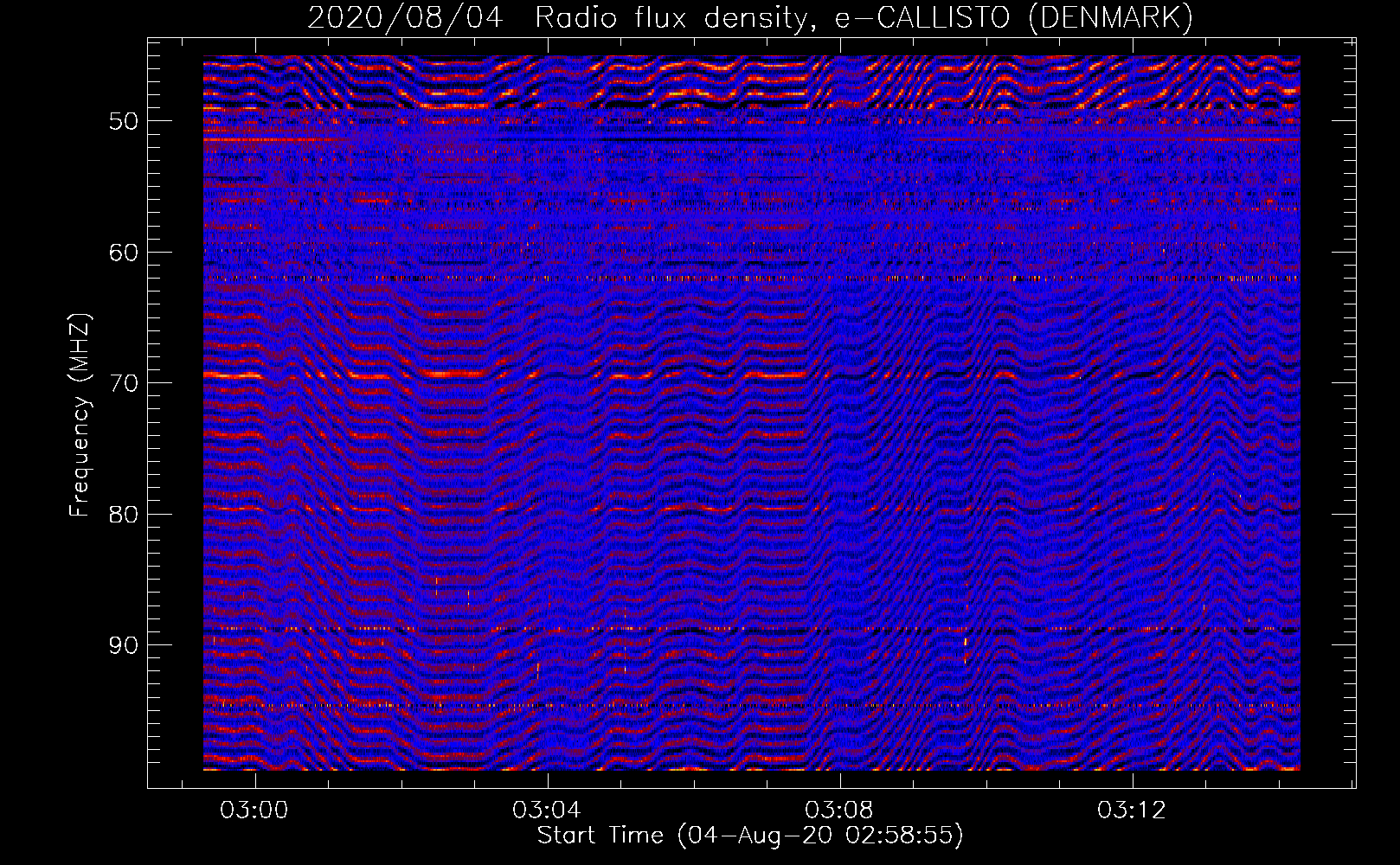Select the 80 frequency tick label
The height and width of the screenshot is (865, 1400).
point(124,515)
